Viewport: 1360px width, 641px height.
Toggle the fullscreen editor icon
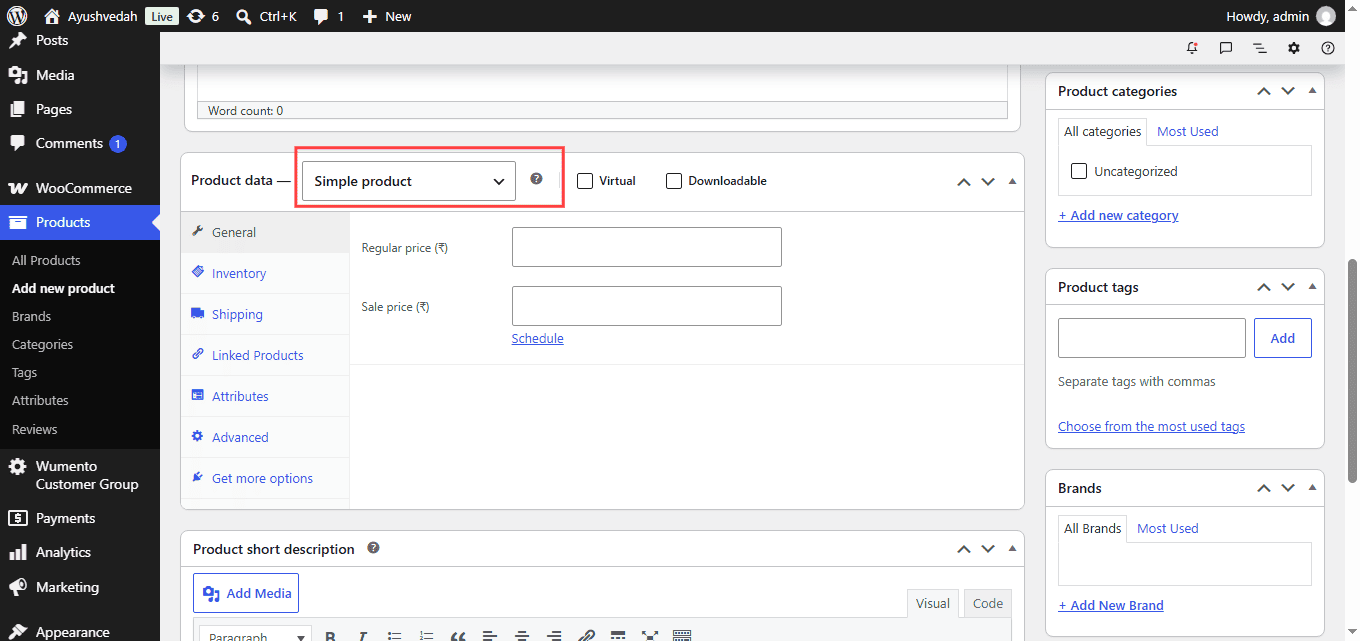pyautogui.click(x=650, y=635)
